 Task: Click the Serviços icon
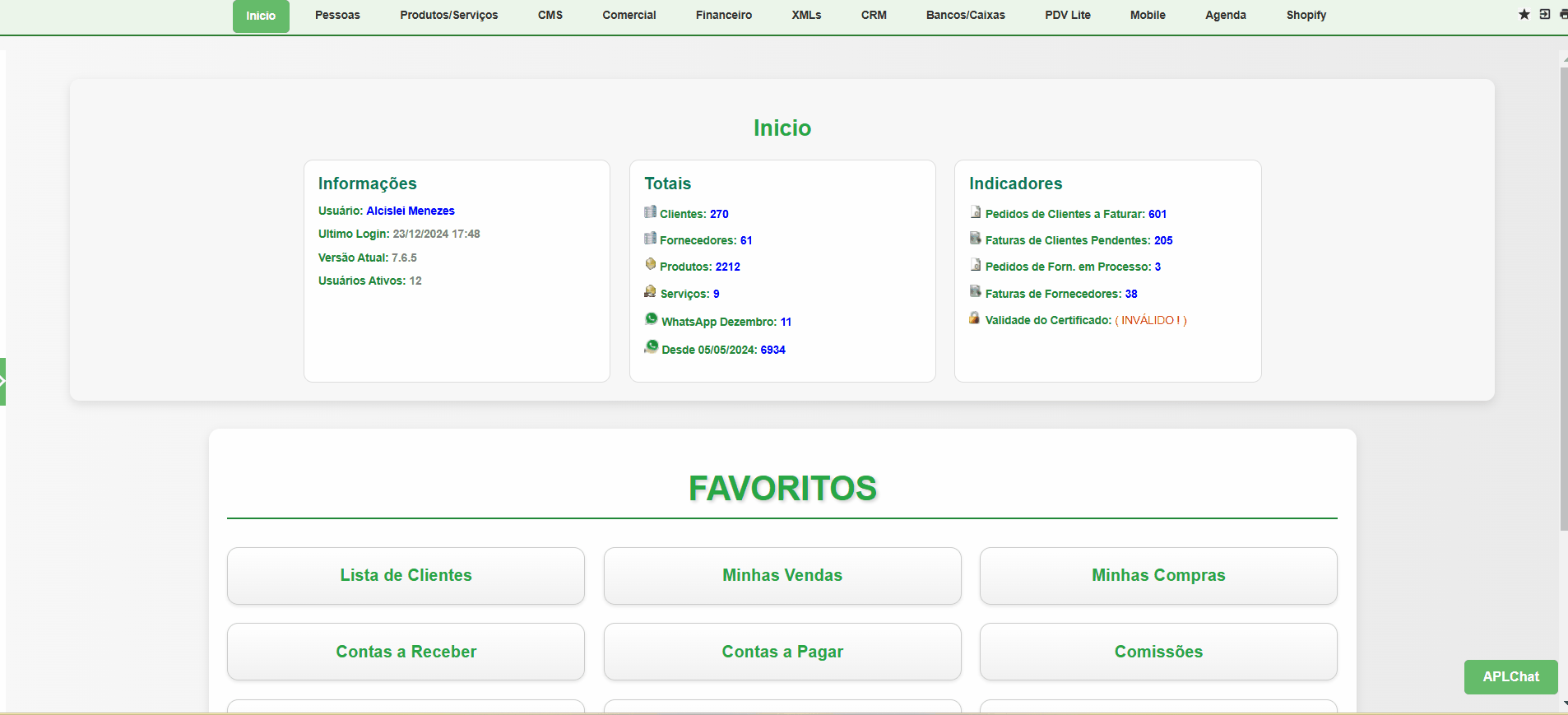click(650, 291)
